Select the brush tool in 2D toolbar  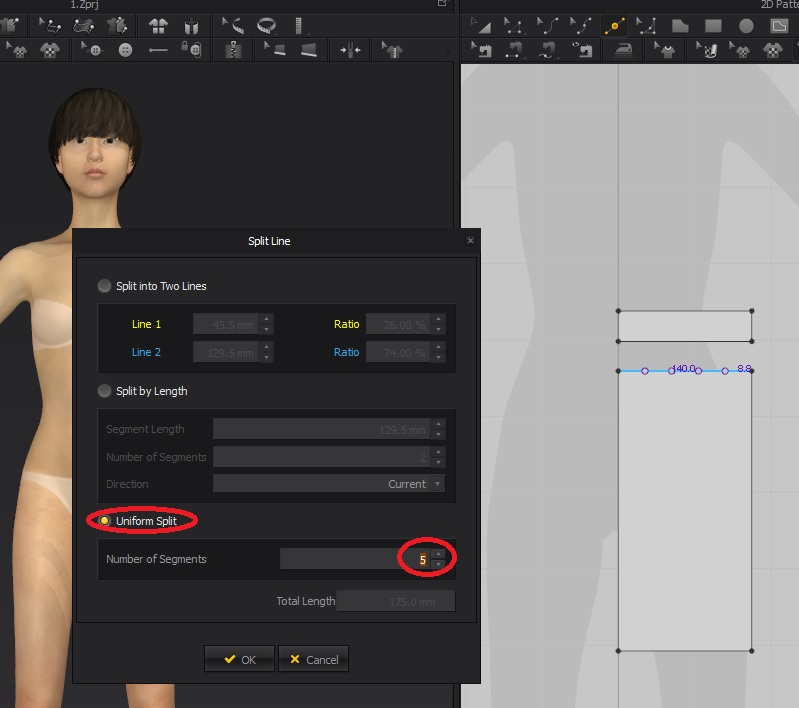pos(706,49)
